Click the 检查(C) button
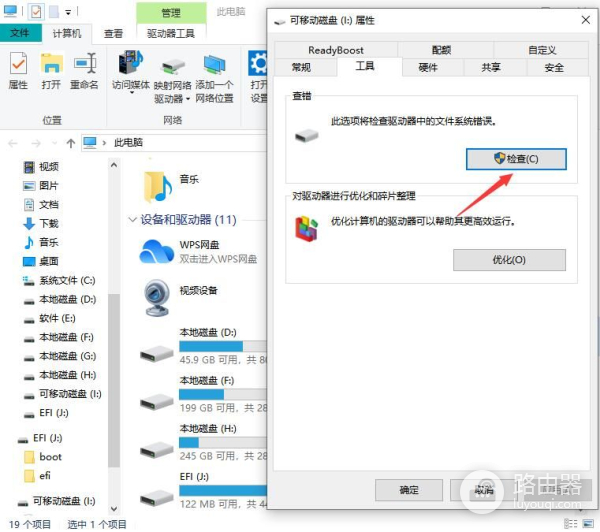The height and width of the screenshot is (532, 600). click(x=516, y=159)
